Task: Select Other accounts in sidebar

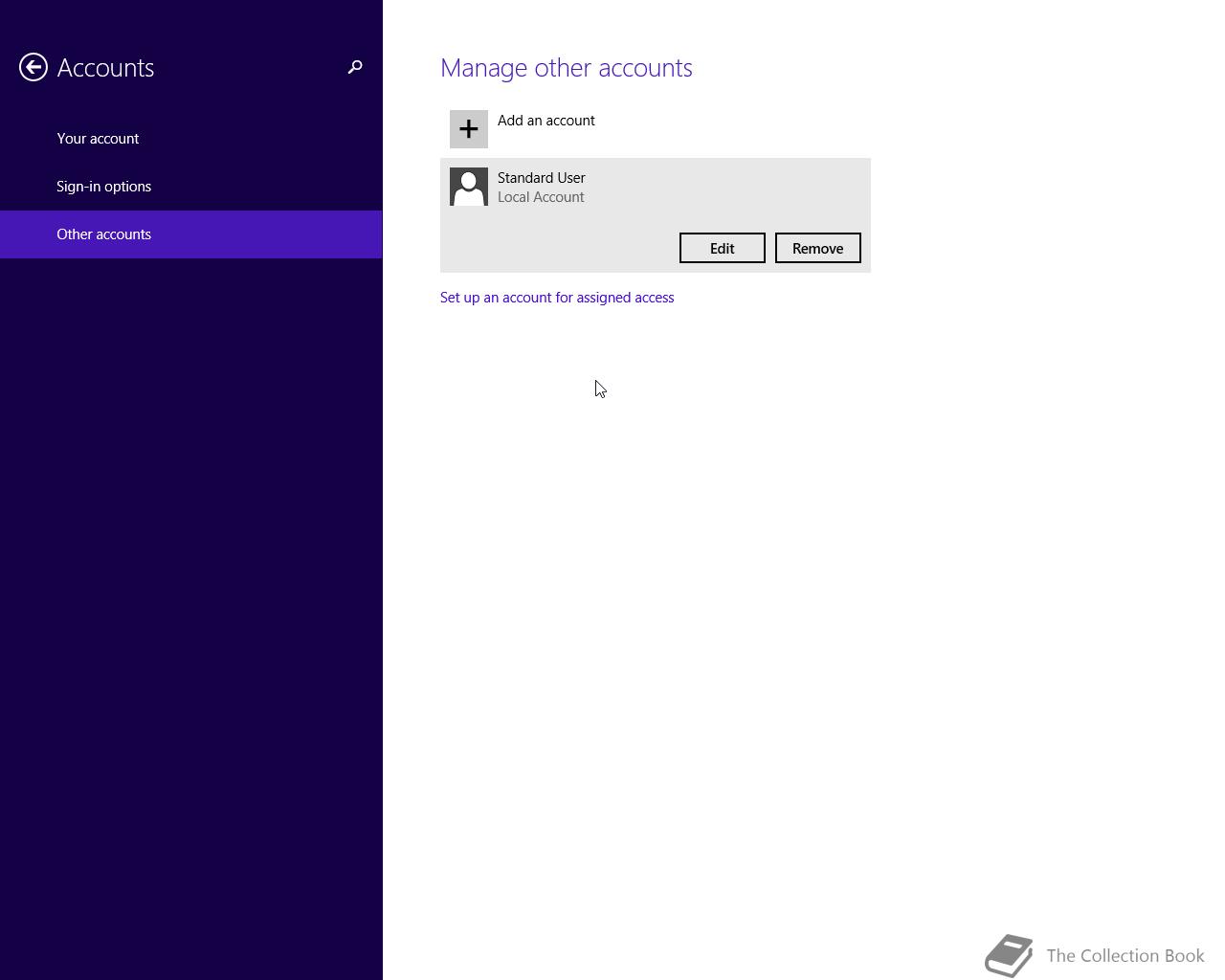Action: pos(191,234)
